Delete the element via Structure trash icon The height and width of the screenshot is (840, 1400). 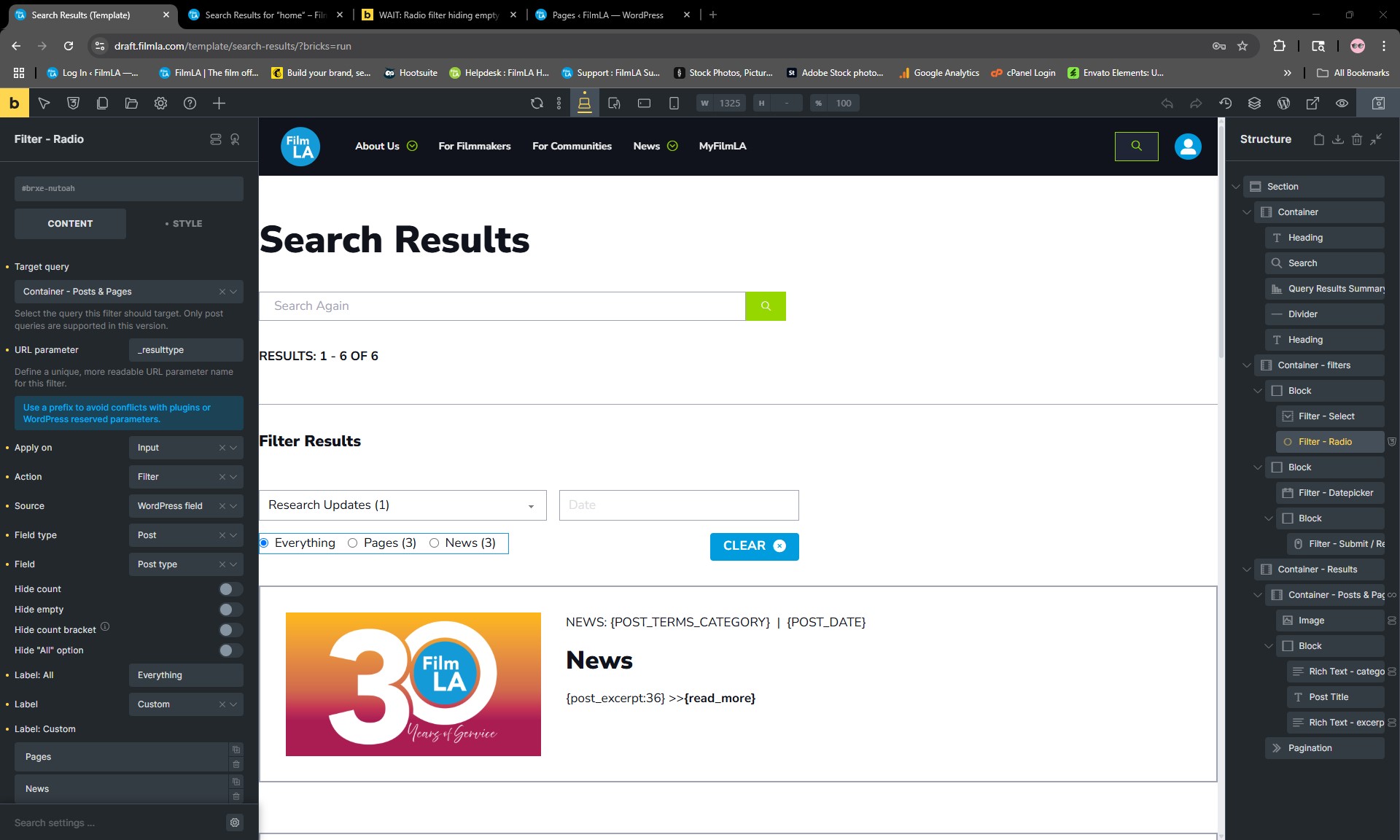[x=1356, y=139]
